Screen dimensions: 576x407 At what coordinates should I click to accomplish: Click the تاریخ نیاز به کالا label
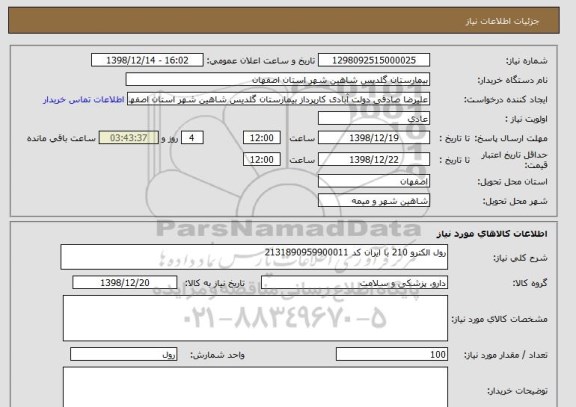[x=214, y=283]
